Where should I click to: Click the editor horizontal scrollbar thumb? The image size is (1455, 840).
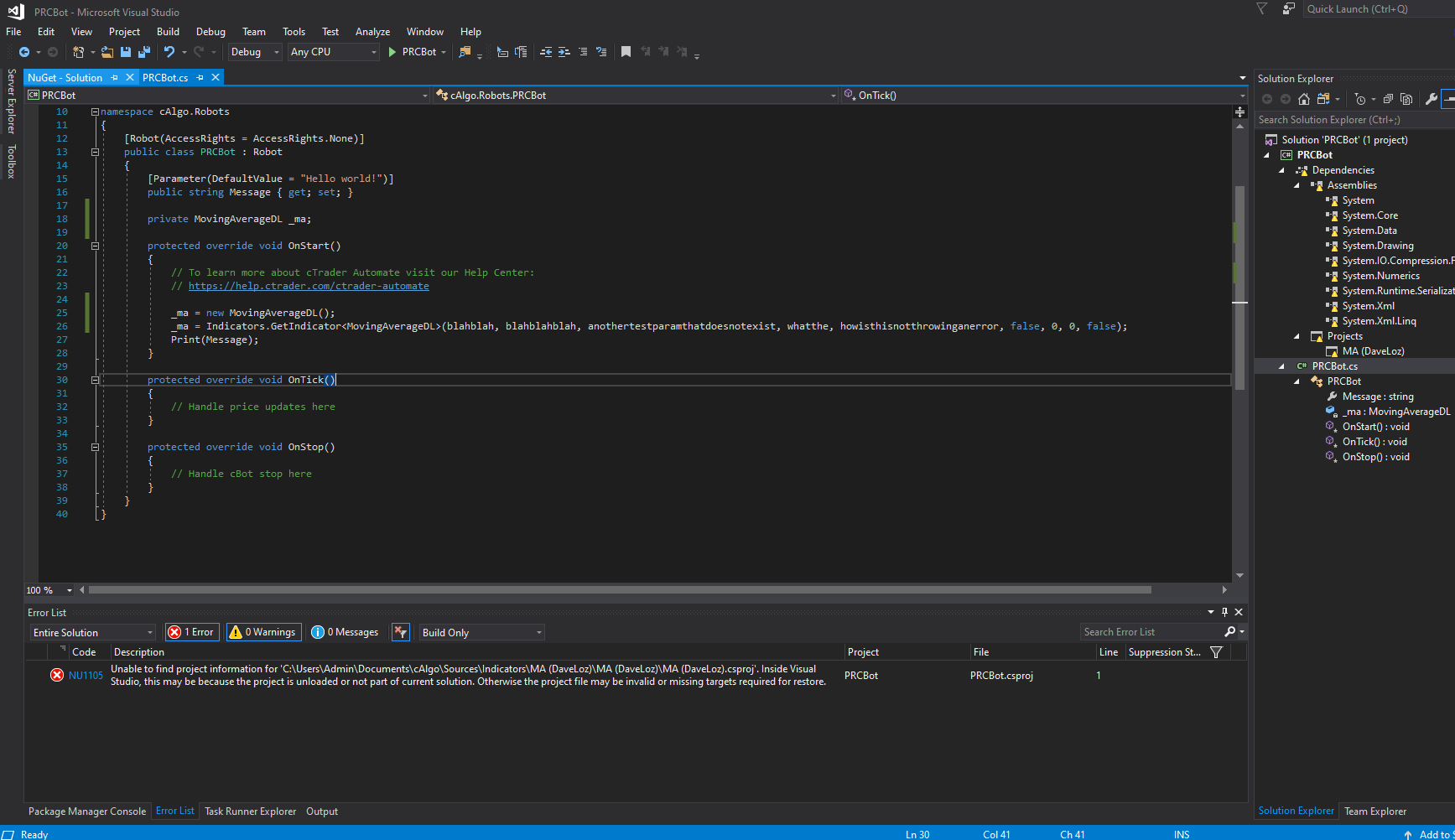click(x=620, y=590)
